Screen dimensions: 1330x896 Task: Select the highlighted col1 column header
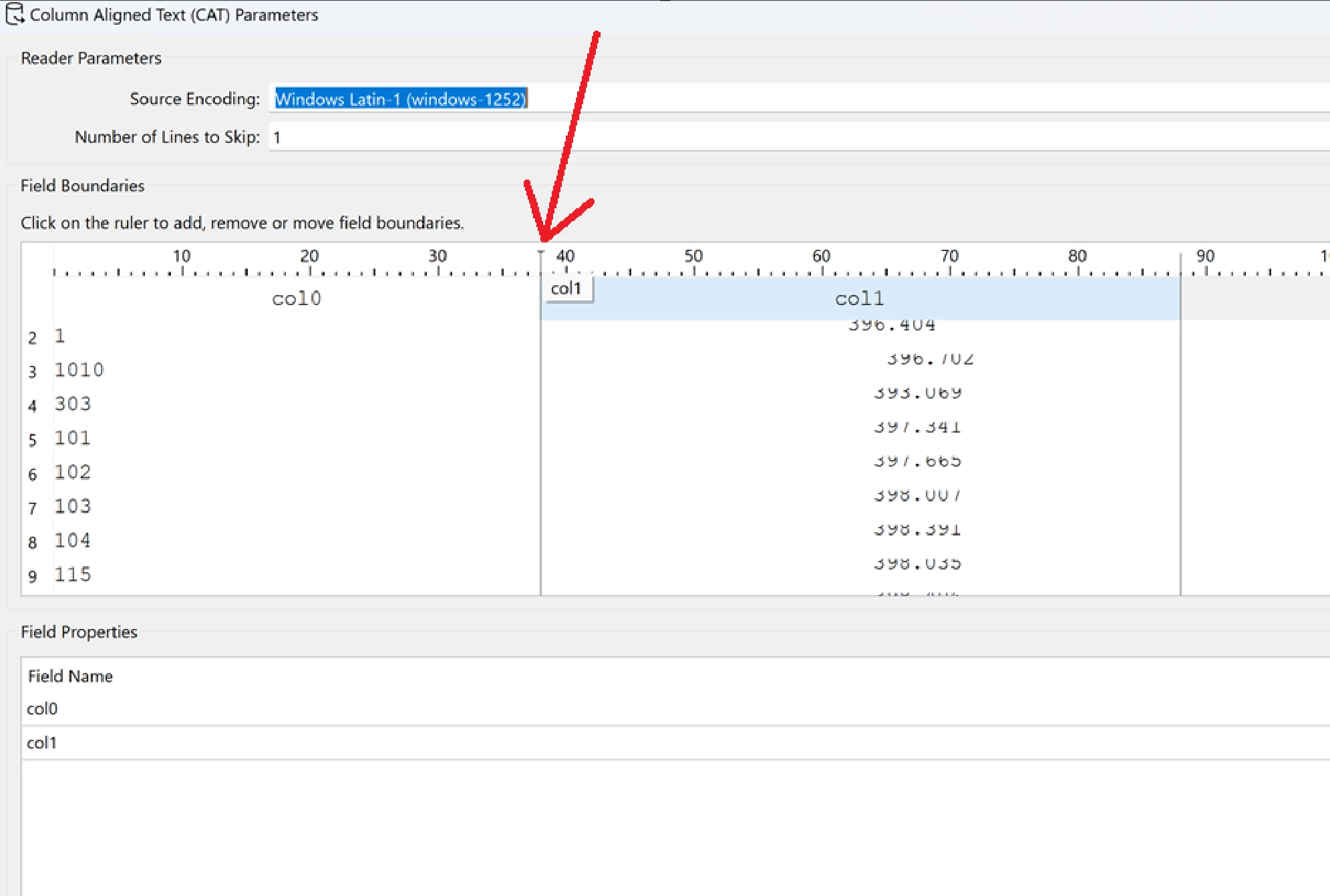860,298
